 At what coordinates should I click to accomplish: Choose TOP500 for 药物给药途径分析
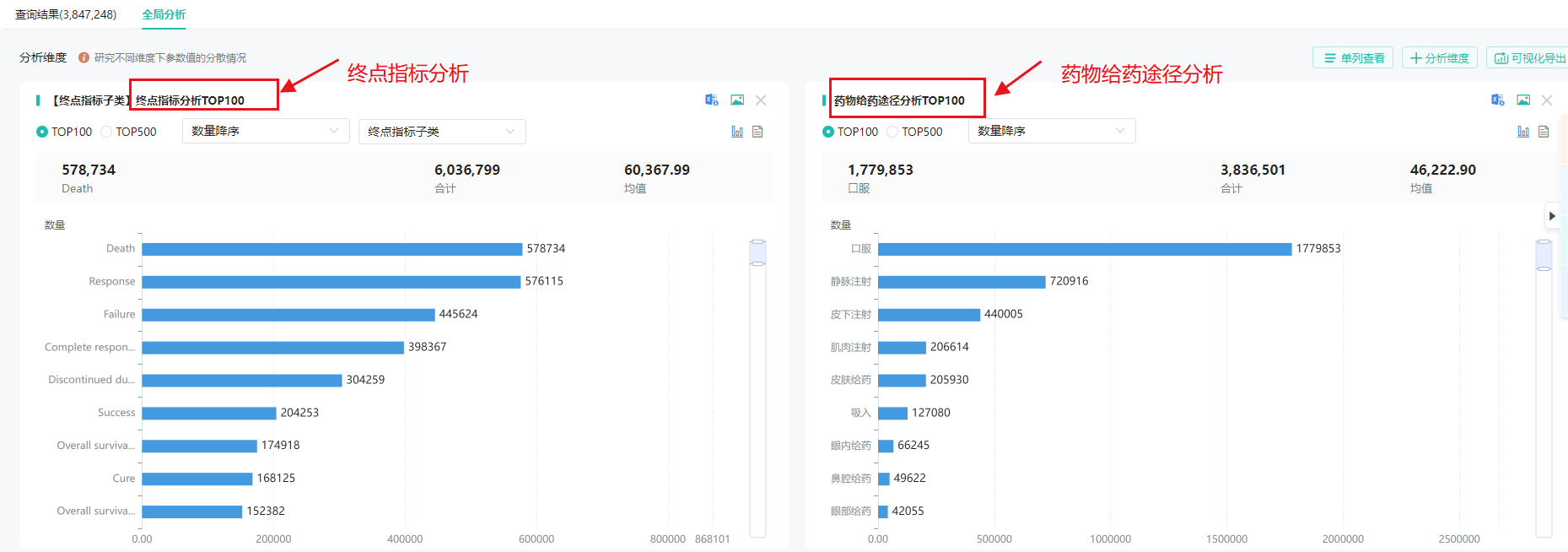click(892, 132)
